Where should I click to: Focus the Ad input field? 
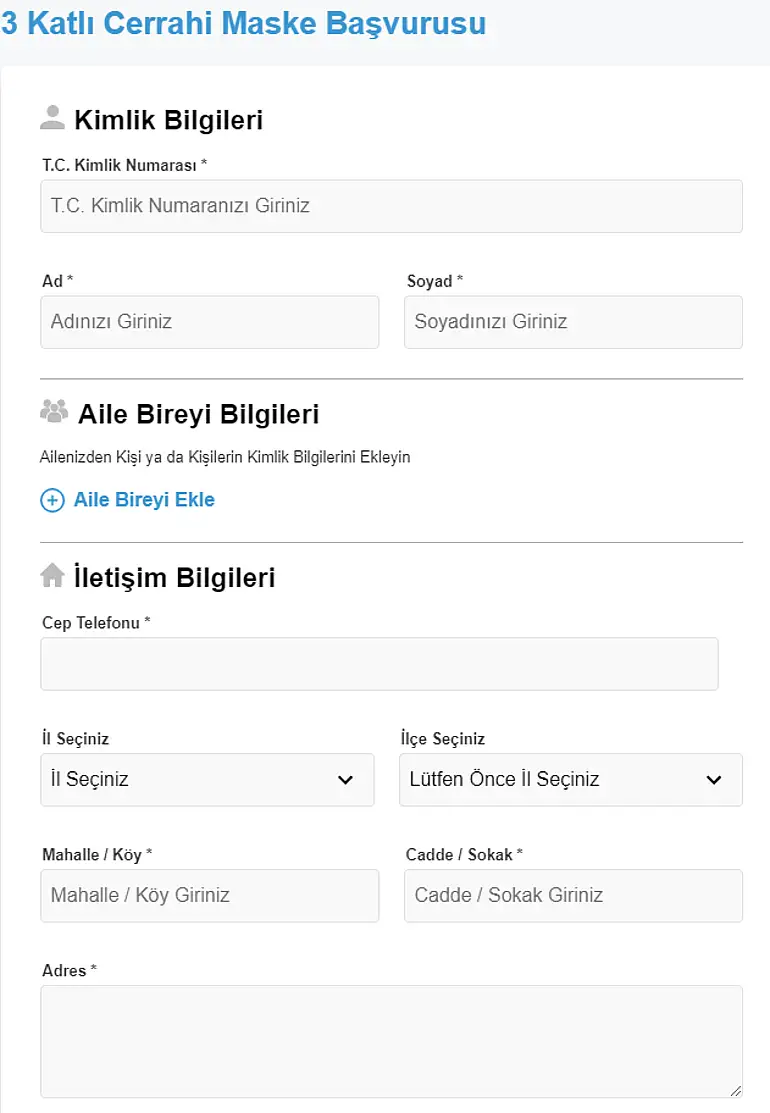pos(210,322)
